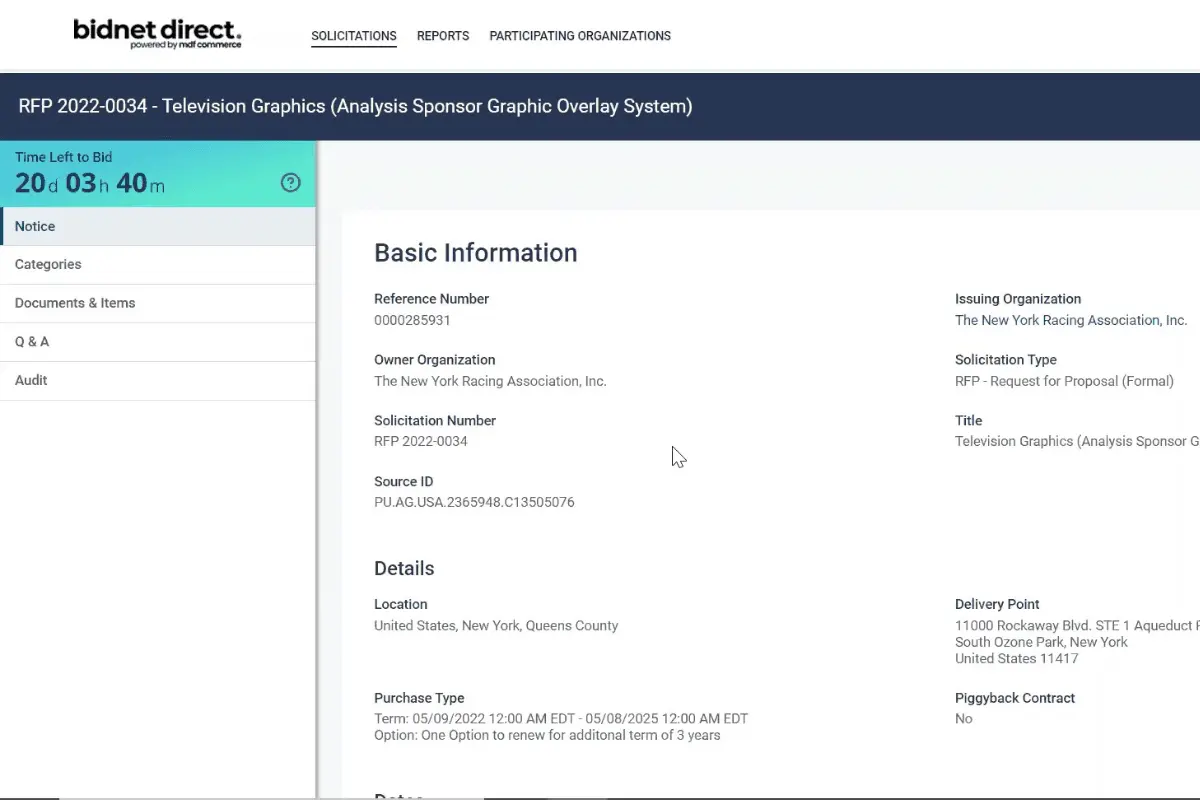Click the 20d 03h 40m countdown
1200x800 pixels.
point(90,183)
